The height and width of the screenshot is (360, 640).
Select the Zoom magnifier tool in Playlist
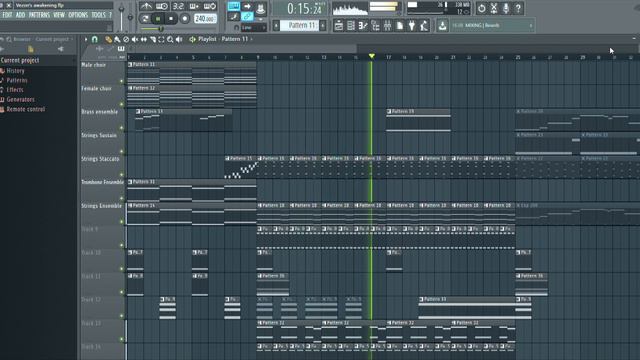pyautogui.click(x=170, y=39)
